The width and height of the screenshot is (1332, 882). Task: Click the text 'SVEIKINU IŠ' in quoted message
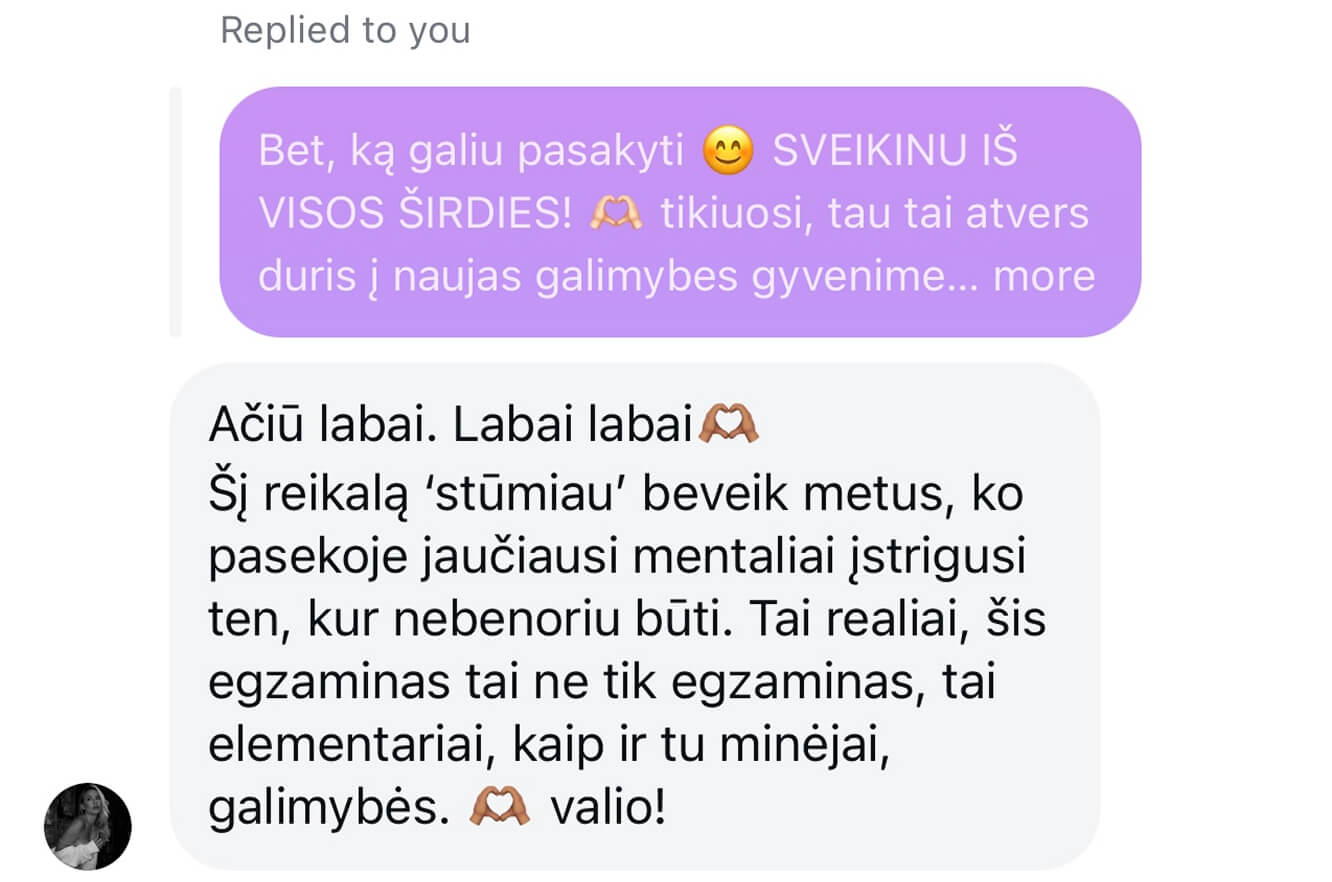[895, 152]
